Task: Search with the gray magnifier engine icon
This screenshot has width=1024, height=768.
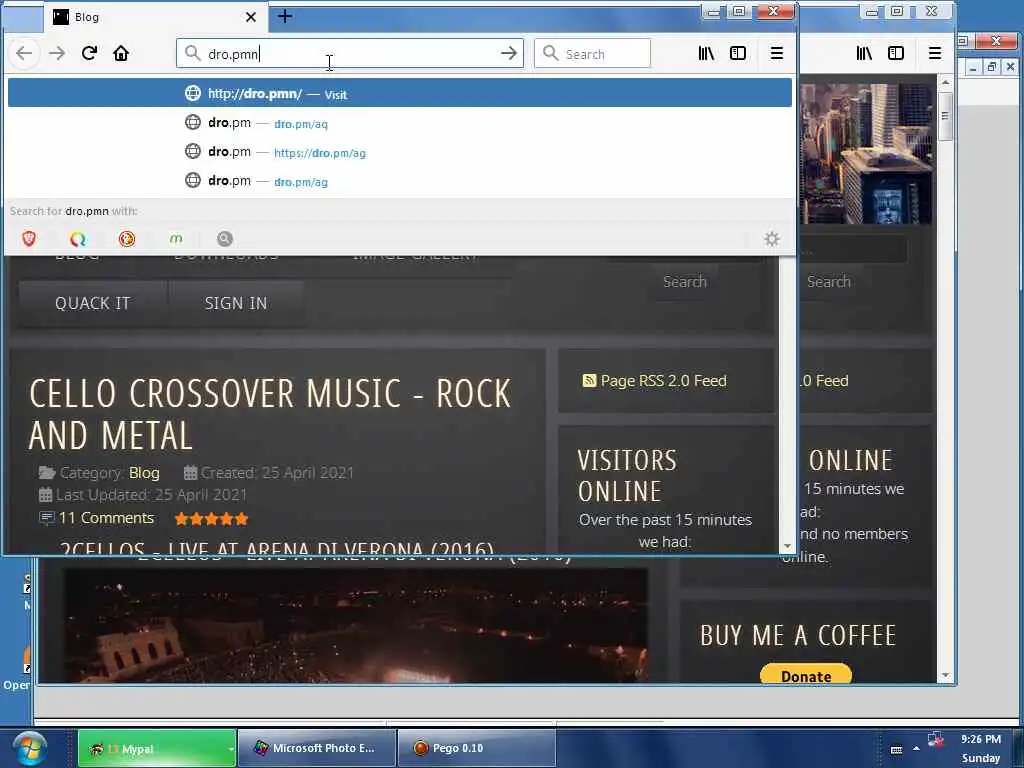Action: [225, 239]
